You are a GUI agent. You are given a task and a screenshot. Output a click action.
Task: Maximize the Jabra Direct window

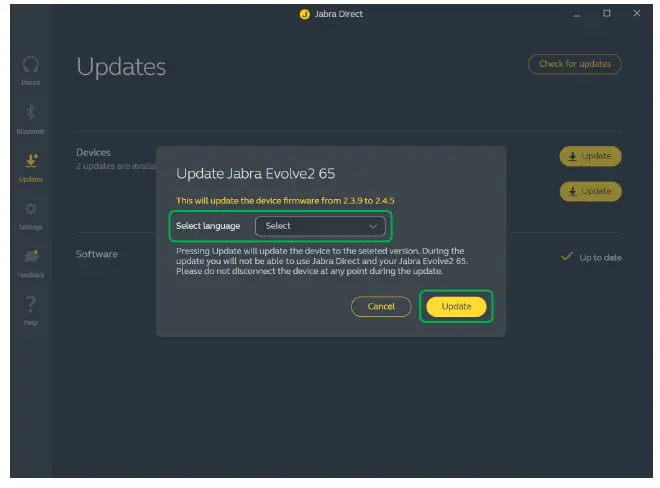[x=607, y=13]
